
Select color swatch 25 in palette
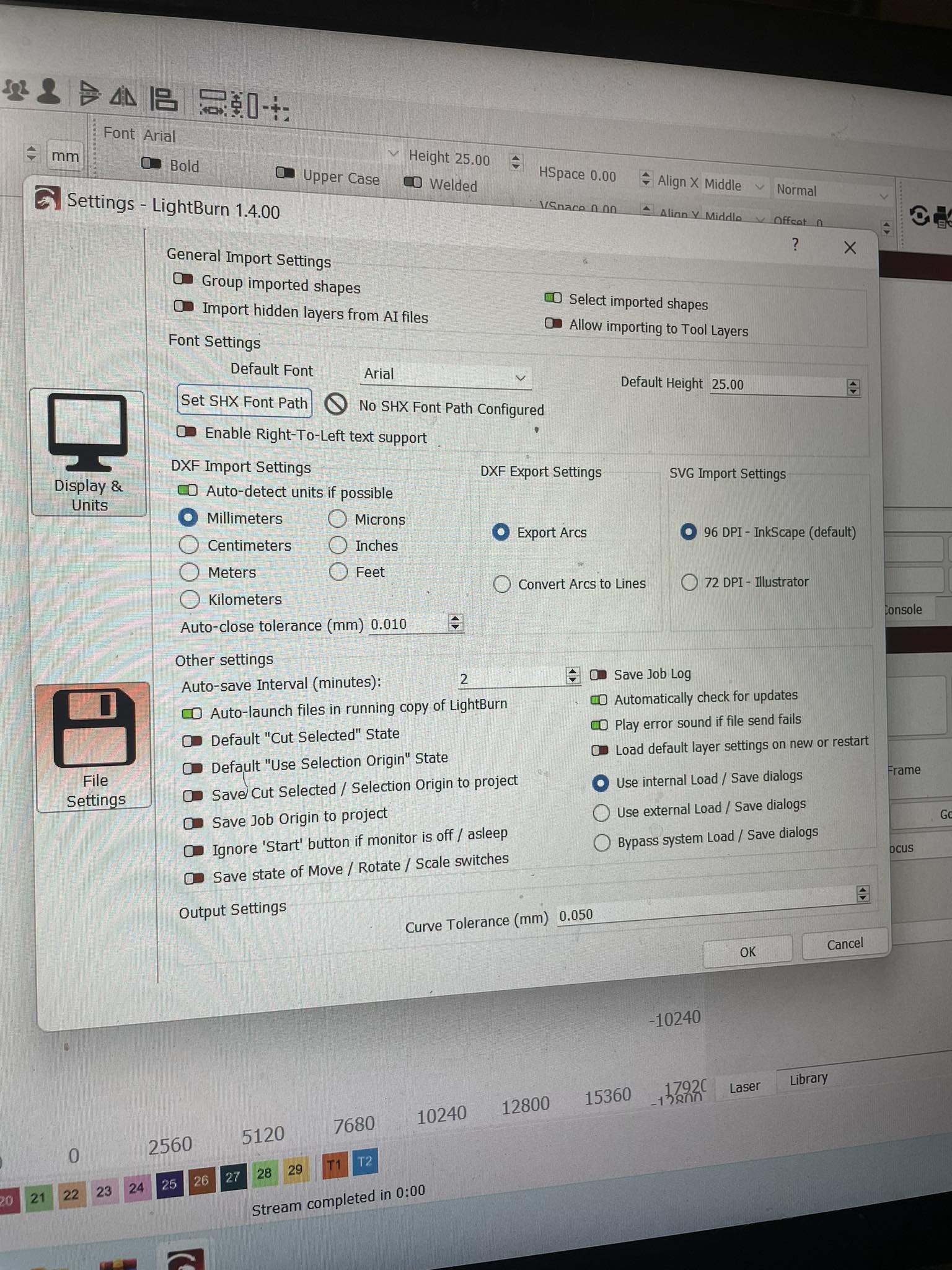pyautogui.click(x=169, y=1184)
